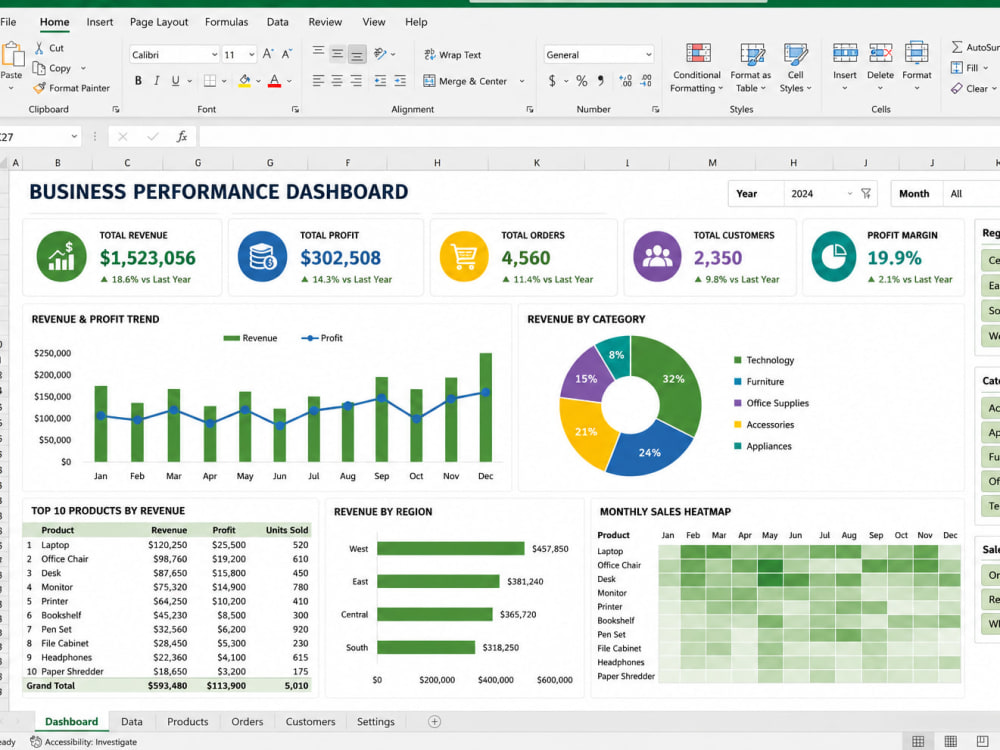Click the Year filter funnel icon

[x=865, y=193]
